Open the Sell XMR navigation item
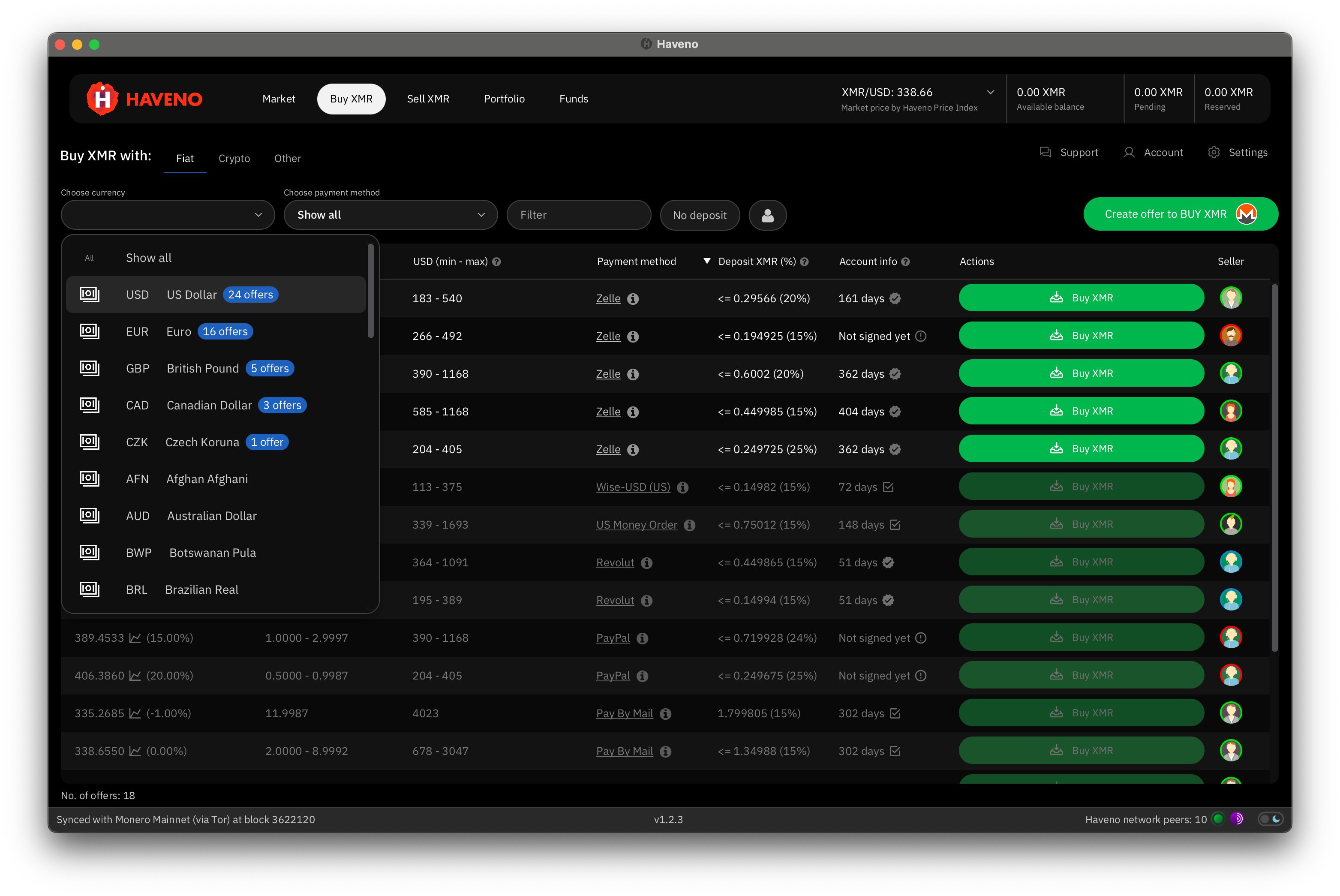This screenshot has width=1340, height=896. 429,98
